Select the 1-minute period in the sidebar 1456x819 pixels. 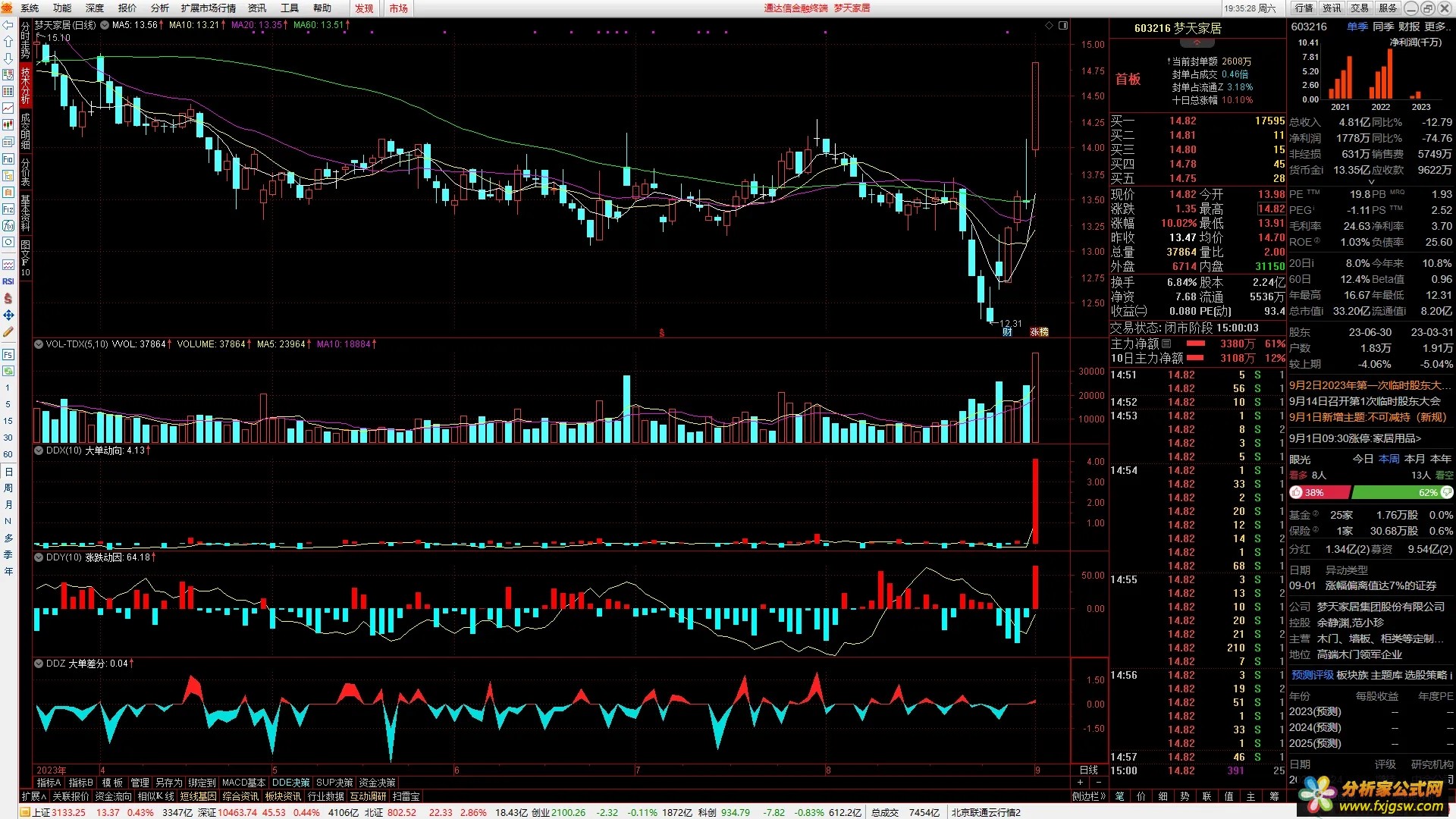click(8, 388)
